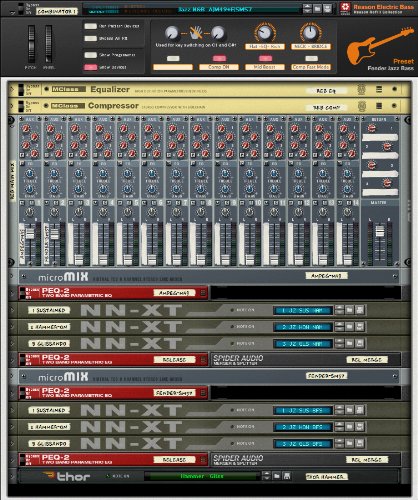Click the first Spider Audio REL MERGE label
This screenshot has height=500, width=418.
tap(367, 360)
